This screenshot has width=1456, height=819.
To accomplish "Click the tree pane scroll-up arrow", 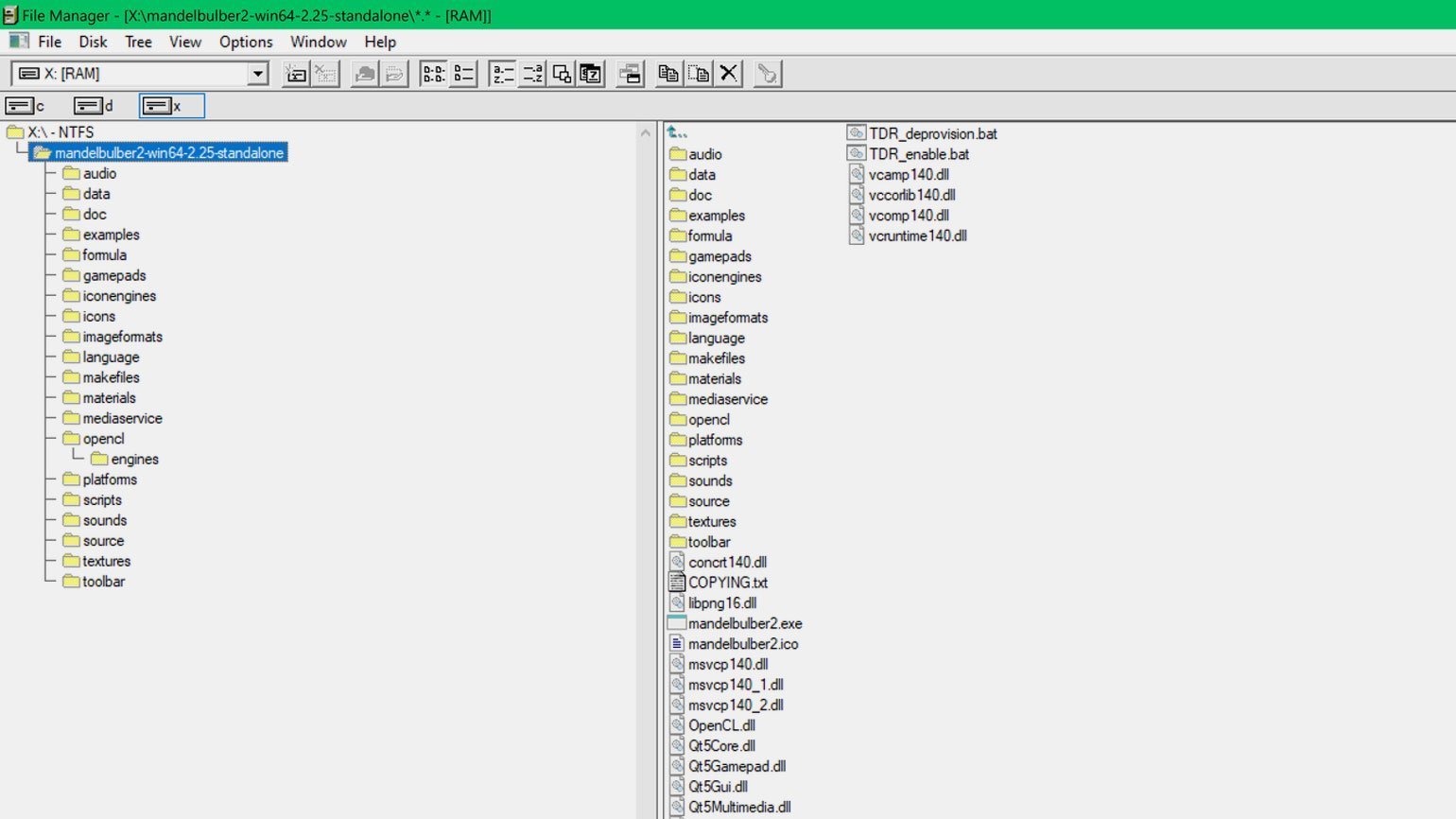I will 646,132.
